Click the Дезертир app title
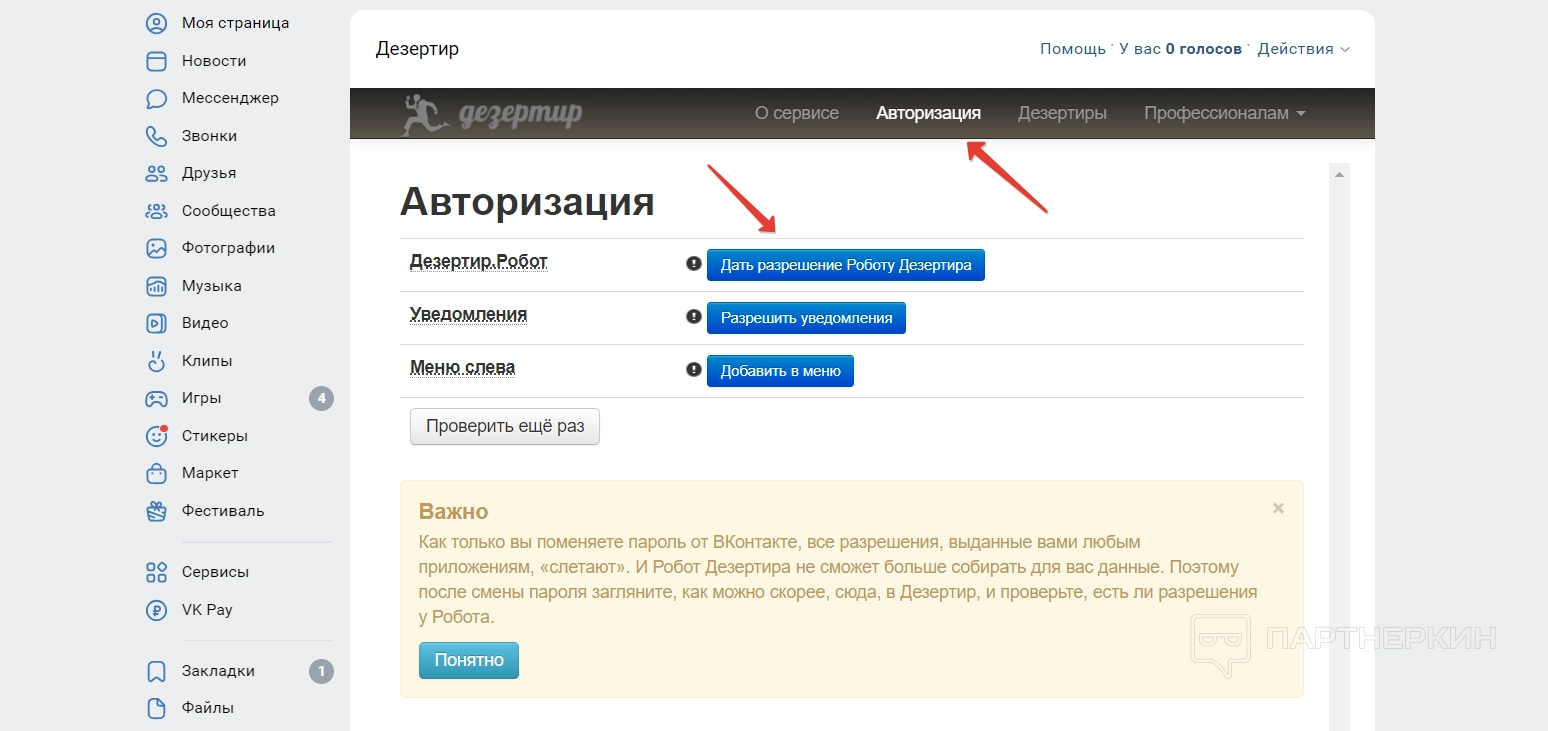 click(x=418, y=49)
